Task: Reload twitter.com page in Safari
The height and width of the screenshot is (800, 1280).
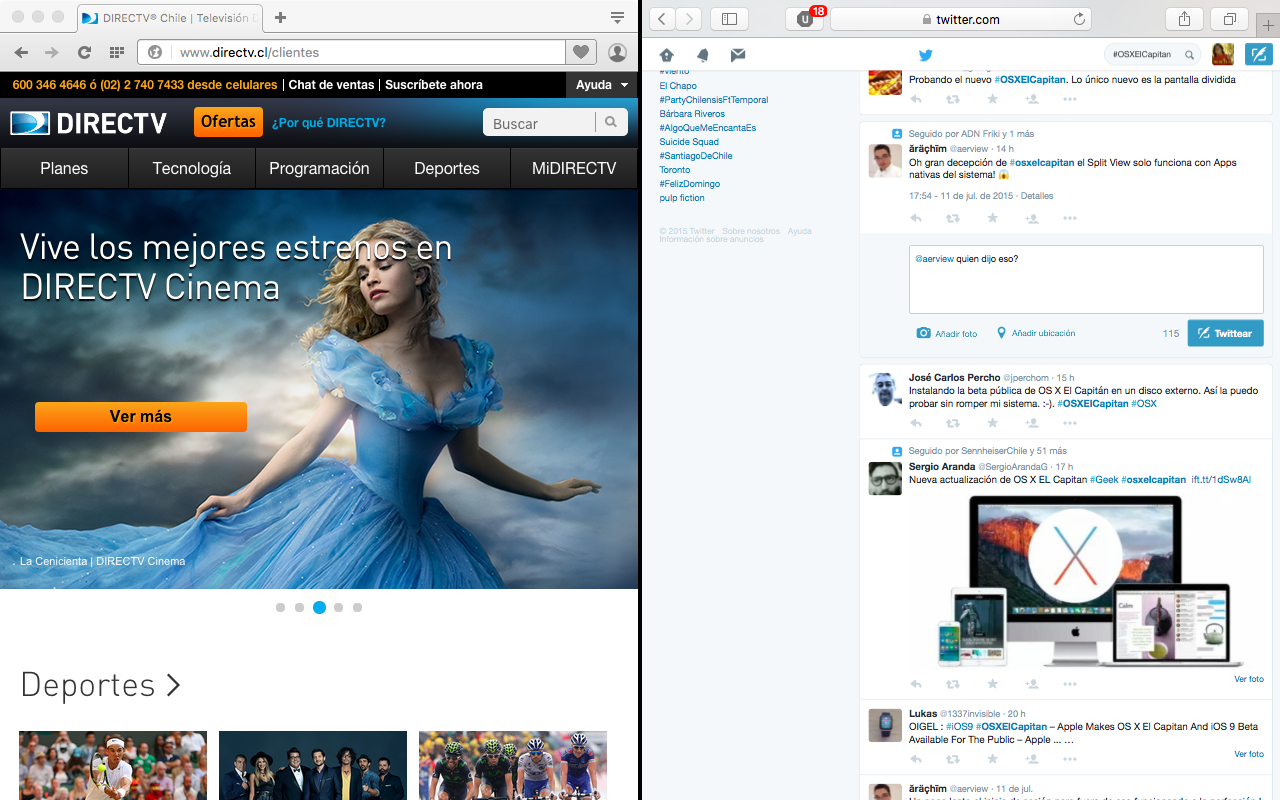Action: [x=1079, y=19]
